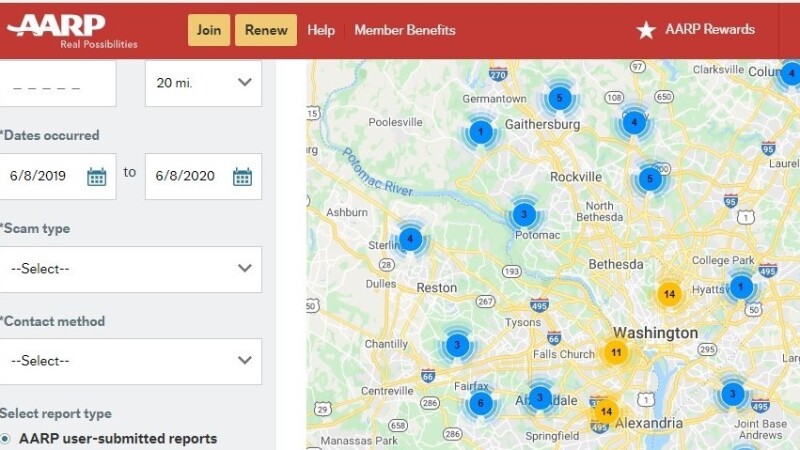Open the Help menu item
The width and height of the screenshot is (800, 450).
click(x=321, y=30)
